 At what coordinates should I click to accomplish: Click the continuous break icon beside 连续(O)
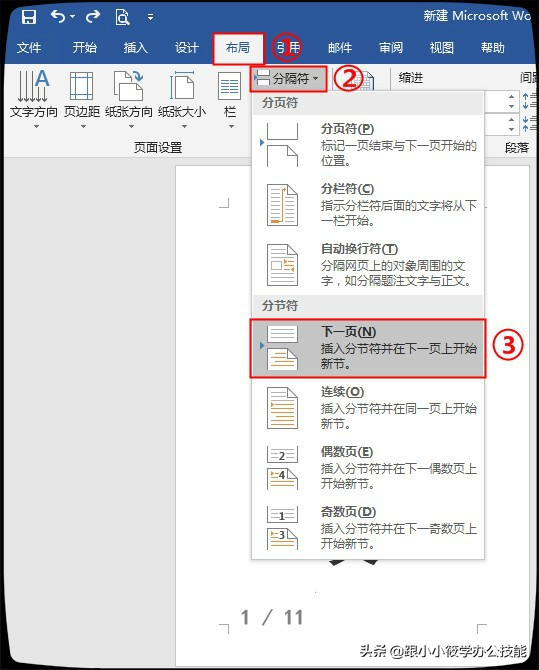click(x=282, y=408)
